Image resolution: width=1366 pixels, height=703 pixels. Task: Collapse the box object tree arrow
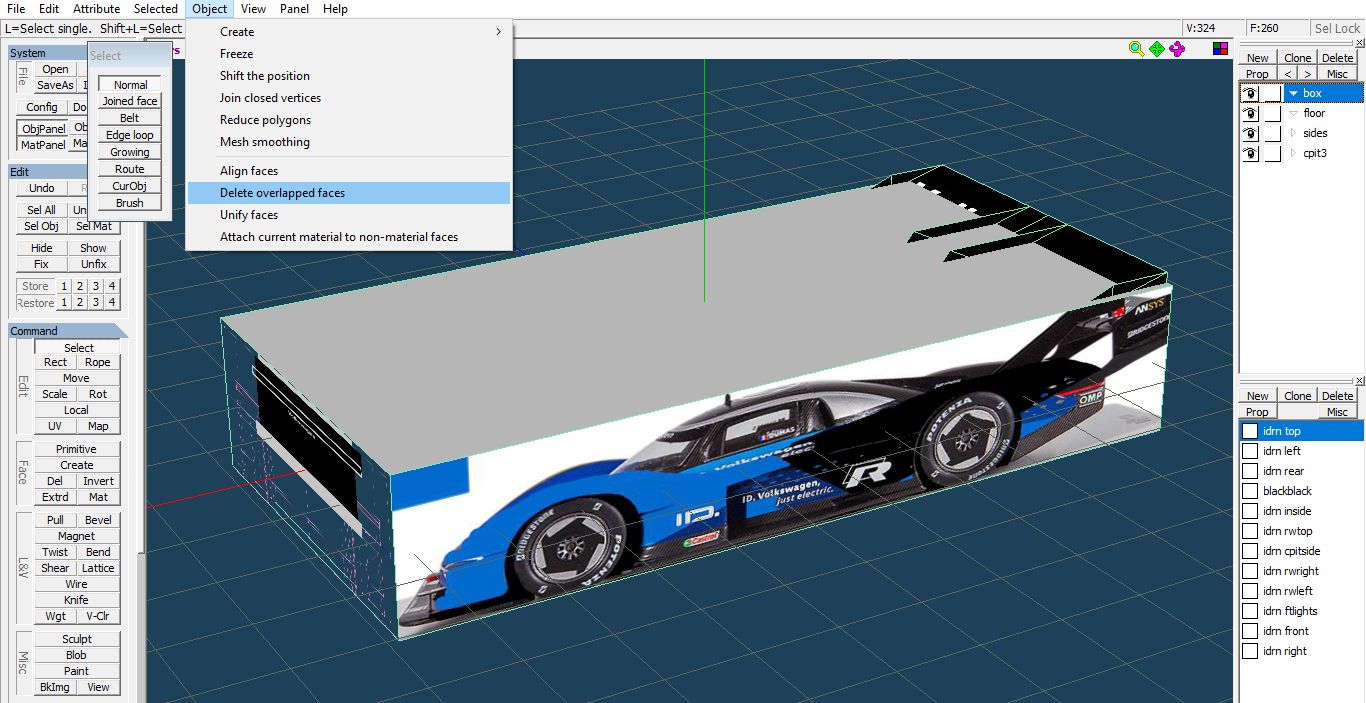[1293, 93]
